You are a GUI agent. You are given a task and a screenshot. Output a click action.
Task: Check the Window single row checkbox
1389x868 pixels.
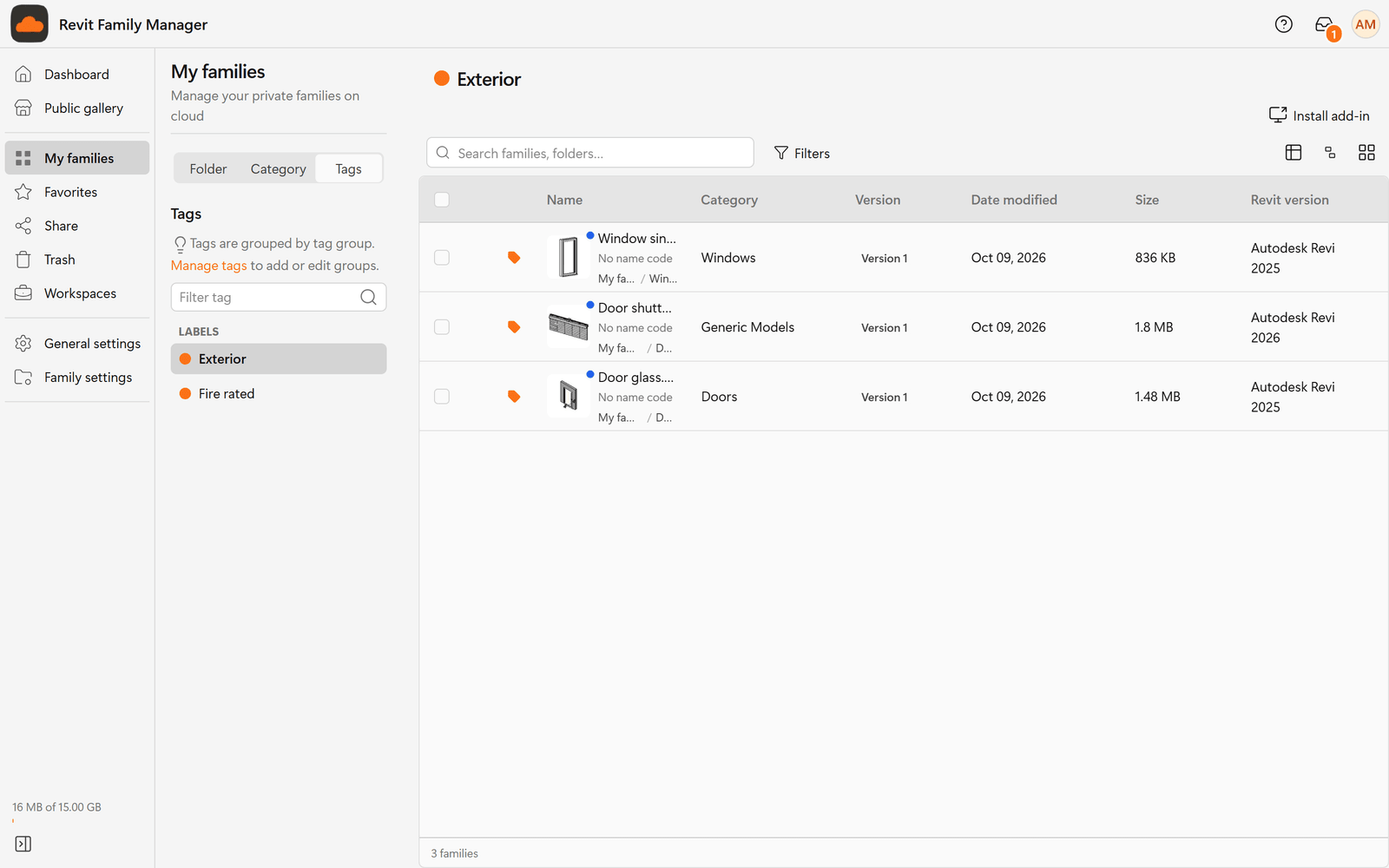(x=442, y=258)
